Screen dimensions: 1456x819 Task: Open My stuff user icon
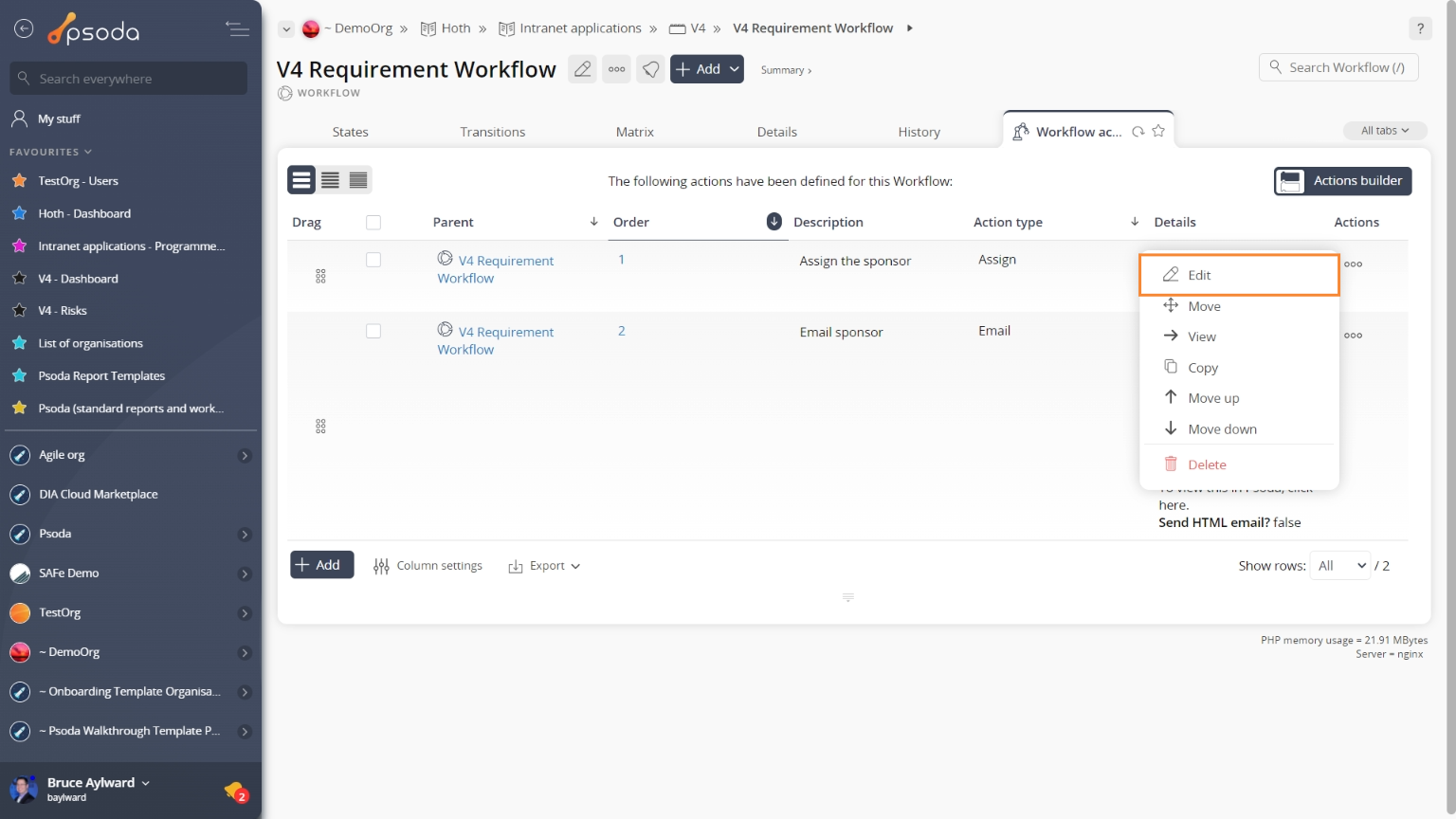click(19, 118)
